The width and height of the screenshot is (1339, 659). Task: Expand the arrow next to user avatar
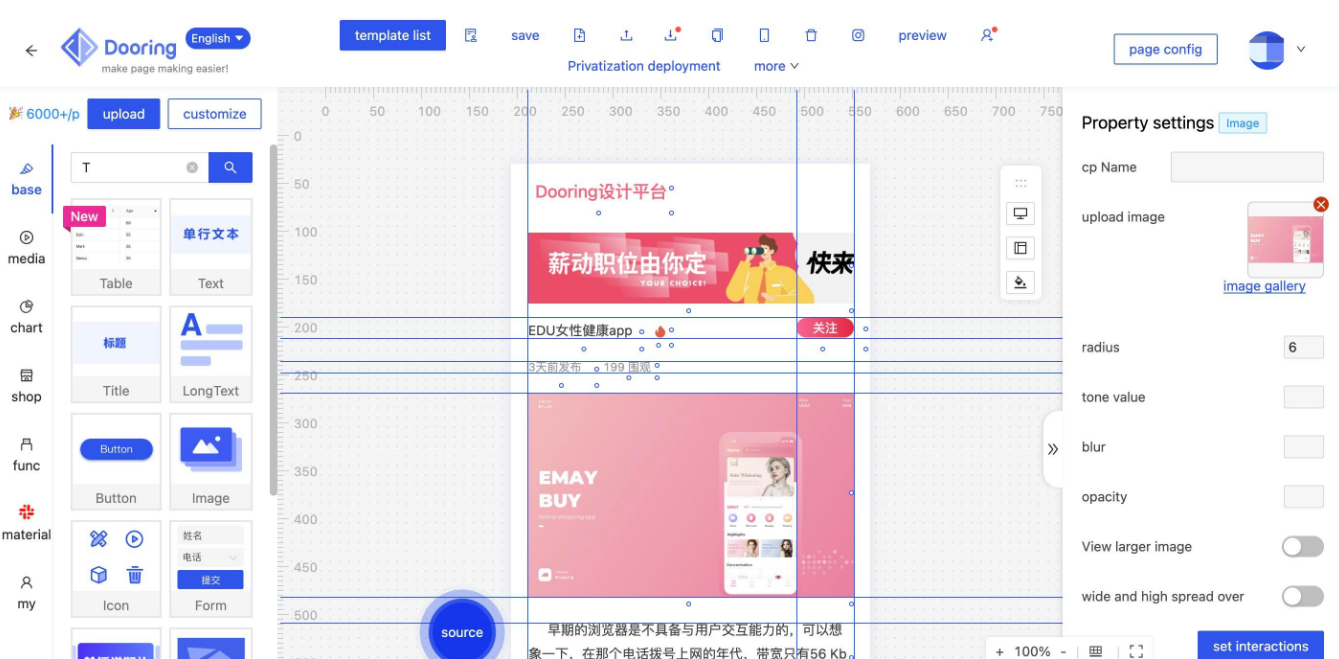pos(1301,49)
